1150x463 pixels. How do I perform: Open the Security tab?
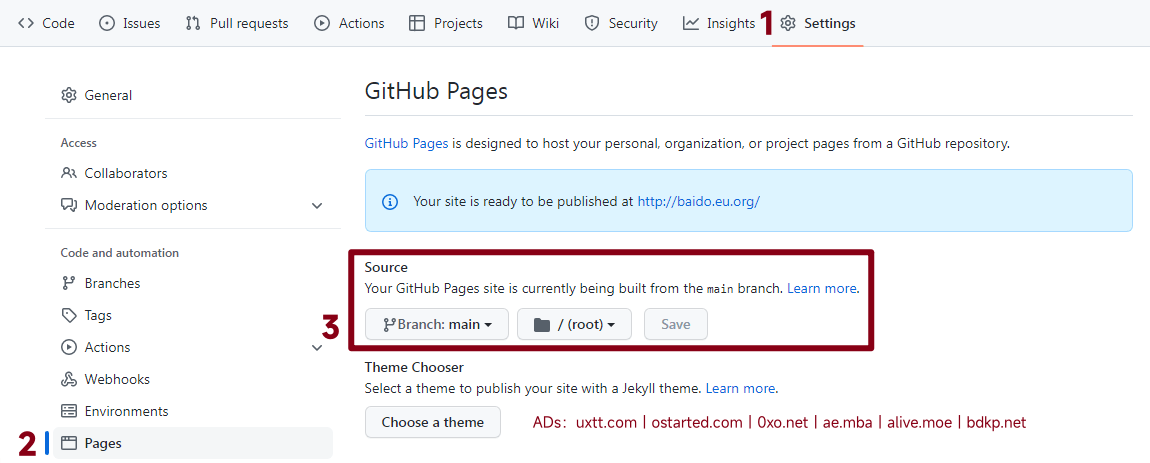(x=620, y=23)
